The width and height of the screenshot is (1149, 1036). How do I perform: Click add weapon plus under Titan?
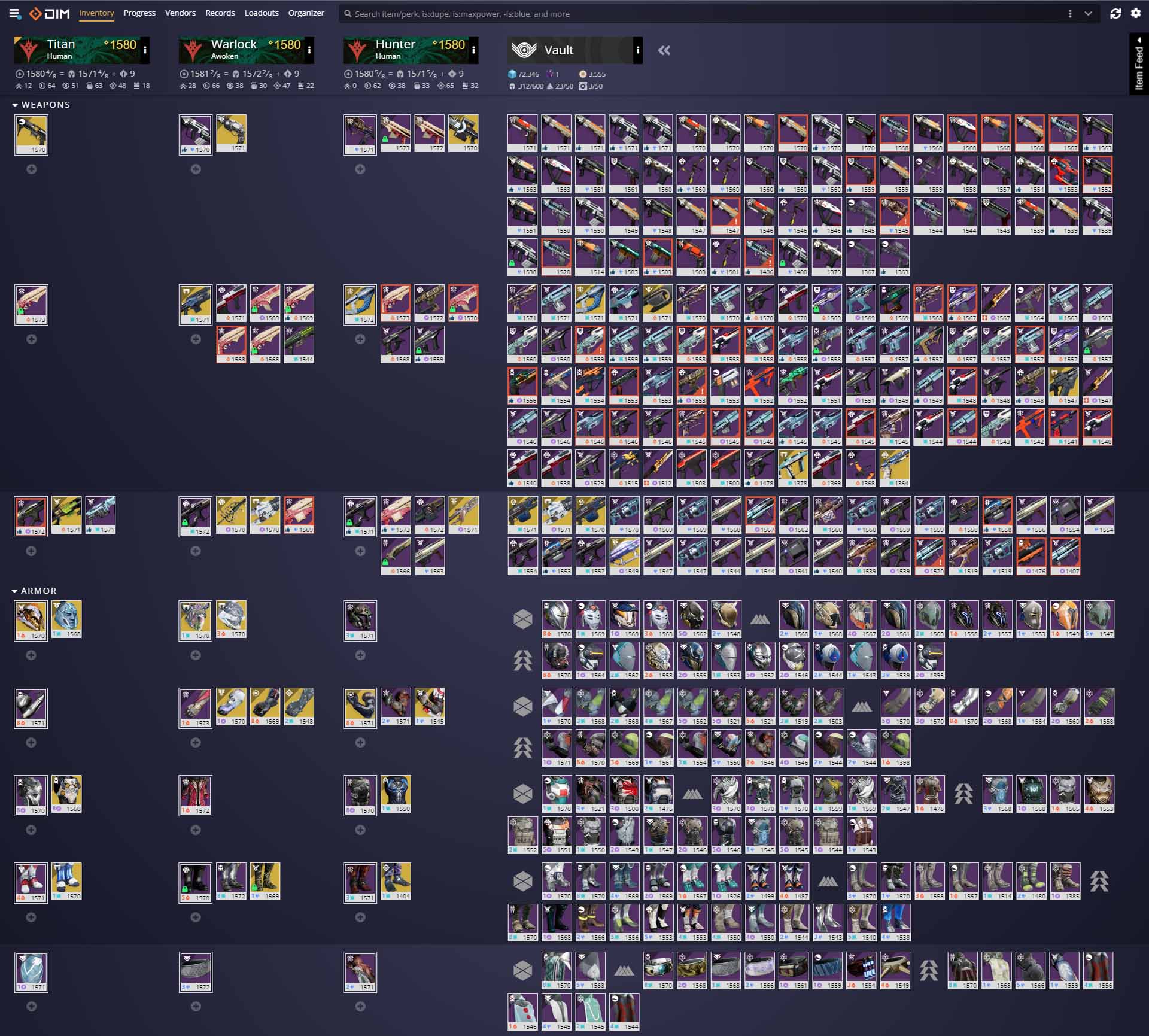point(31,169)
